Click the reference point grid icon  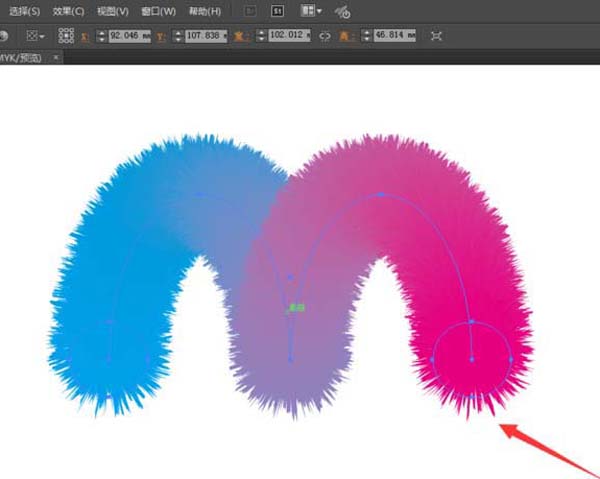pyautogui.click(x=66, y=36)
